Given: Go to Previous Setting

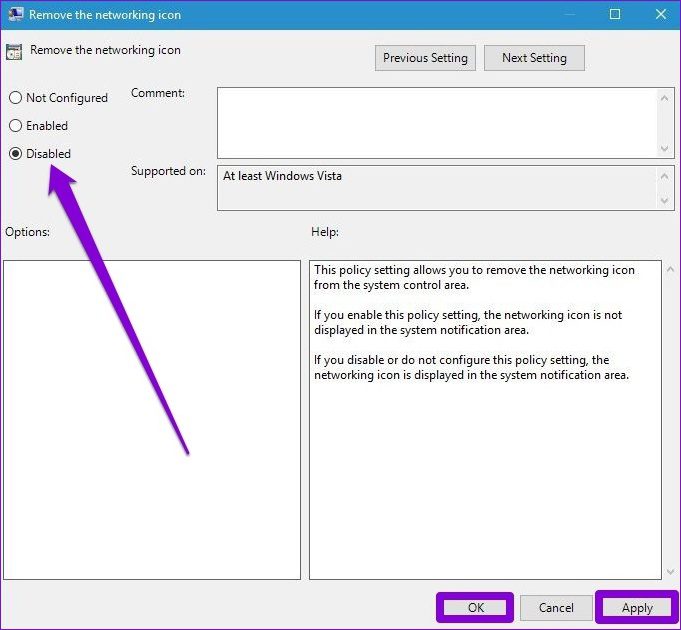Looking at the screenshot, I should (425, 58).
